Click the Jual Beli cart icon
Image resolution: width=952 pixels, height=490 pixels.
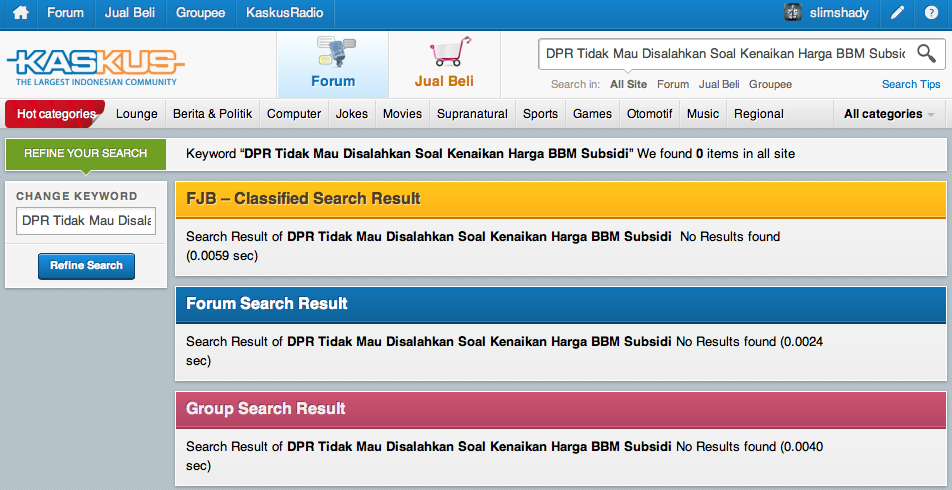click(x=450, y=52)
